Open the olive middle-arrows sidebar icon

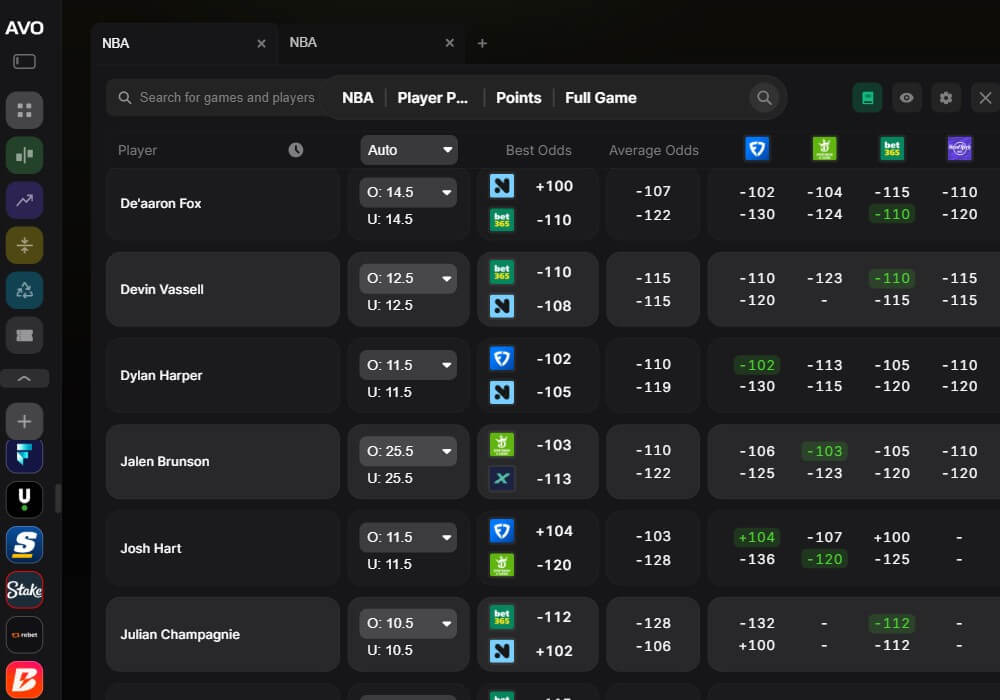(24, 245)
